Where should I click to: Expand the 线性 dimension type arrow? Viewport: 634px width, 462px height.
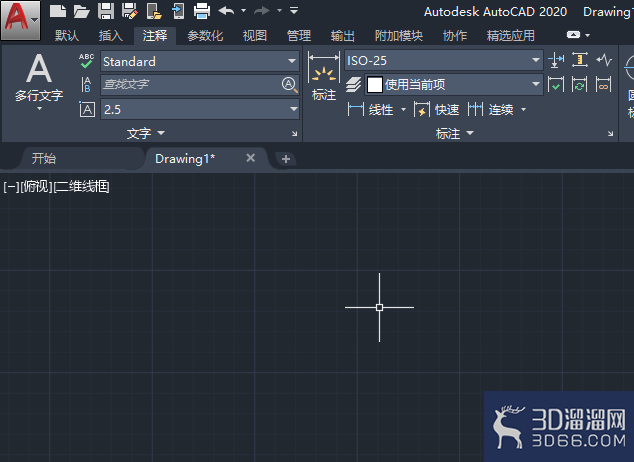pos(403,109)
